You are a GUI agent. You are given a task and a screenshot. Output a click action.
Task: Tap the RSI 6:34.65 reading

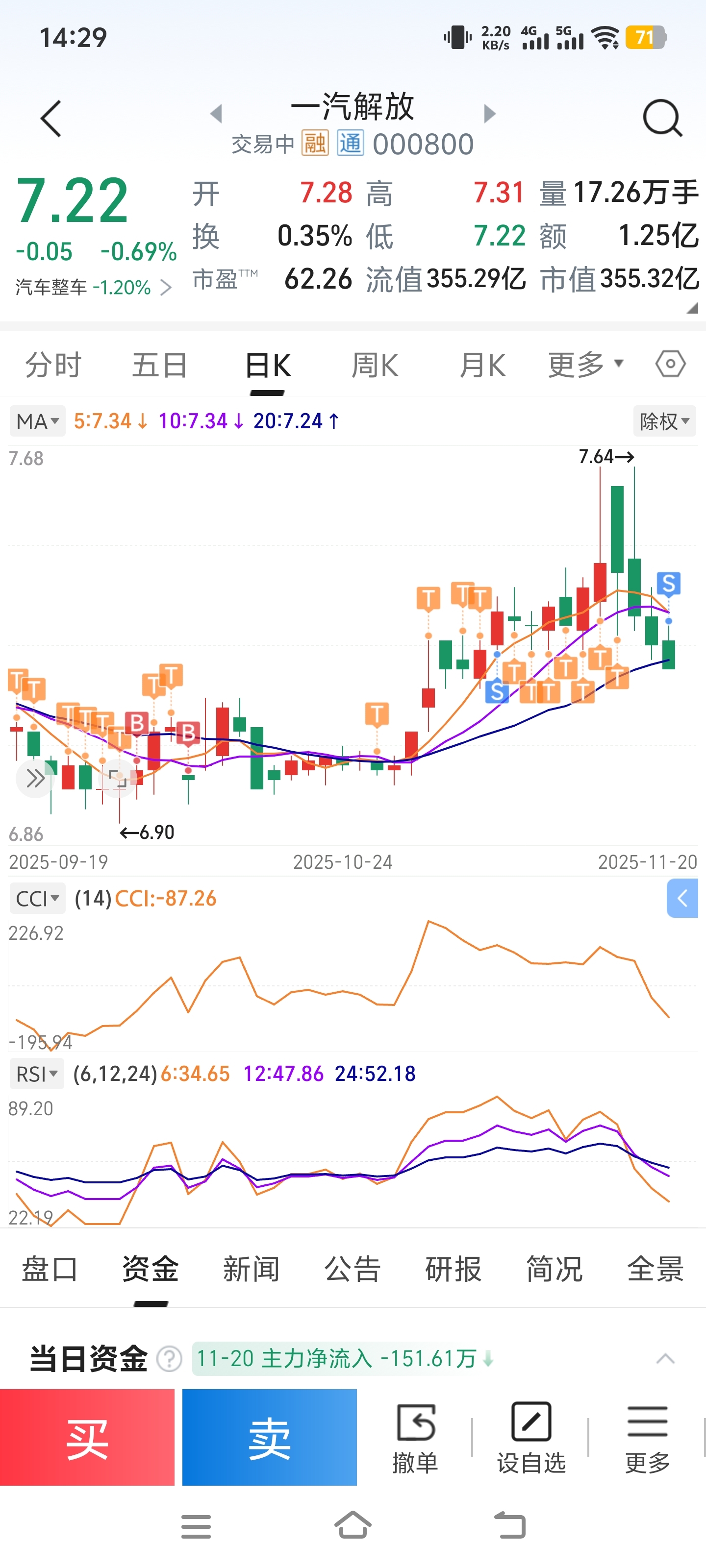click(x=195, y=1074)
